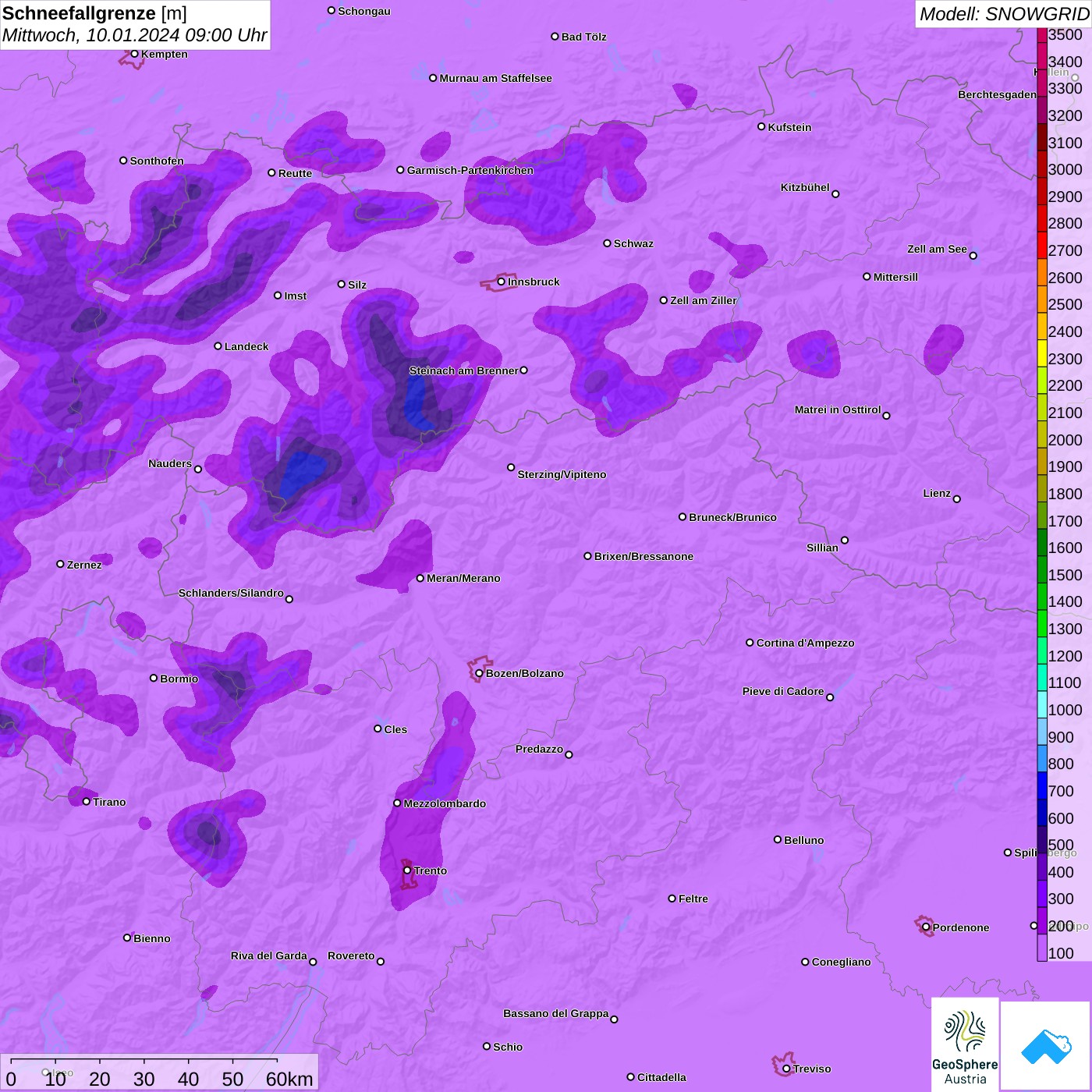Click the Schlanders/Silandro label
This screenshot has height=1092, width=1092.
coord(231,593)
